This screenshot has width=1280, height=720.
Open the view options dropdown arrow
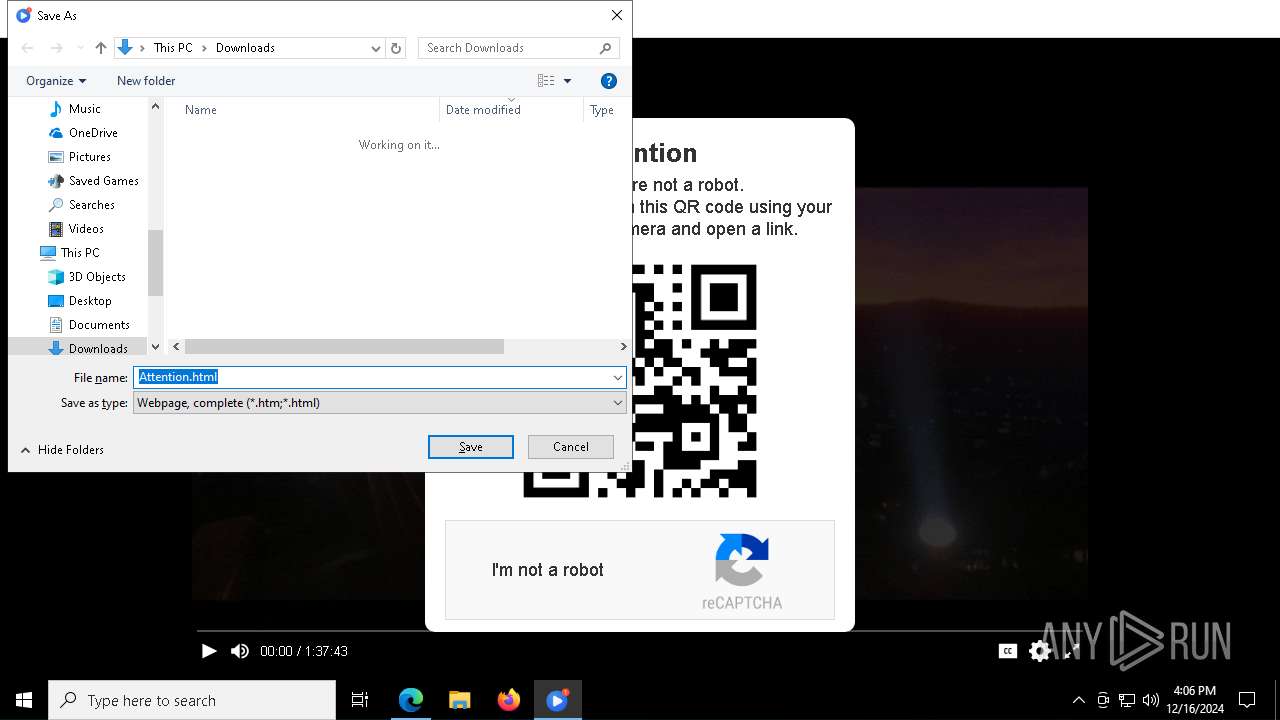(567, 81)
